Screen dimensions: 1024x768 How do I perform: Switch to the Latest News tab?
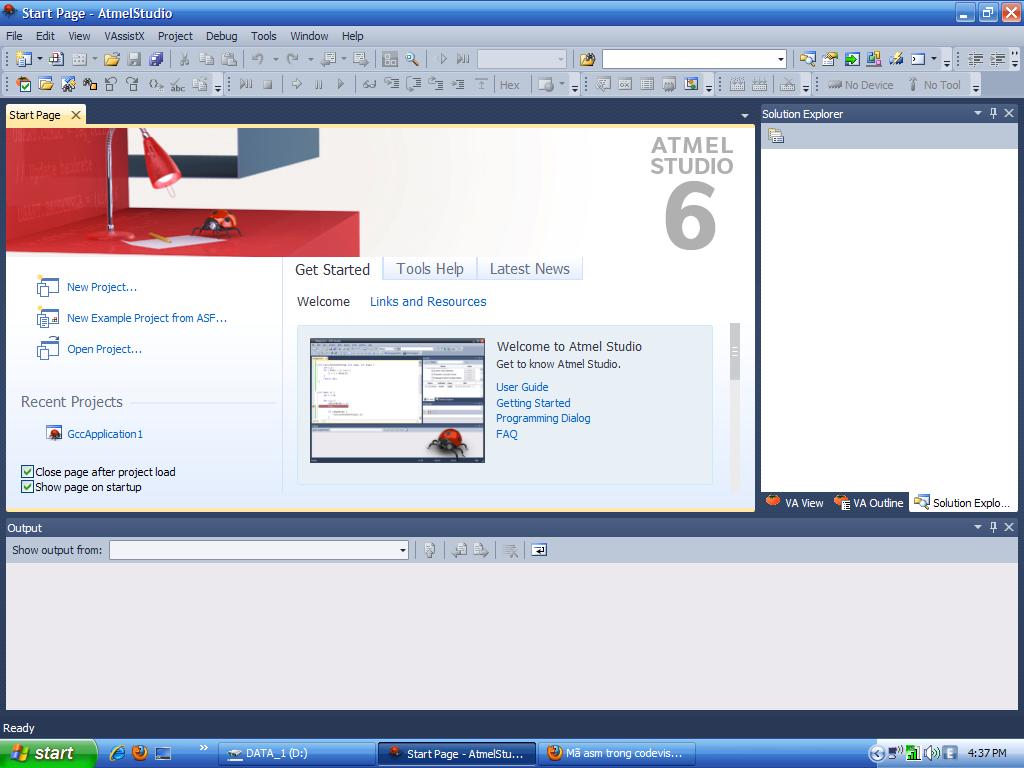[530, 269]
